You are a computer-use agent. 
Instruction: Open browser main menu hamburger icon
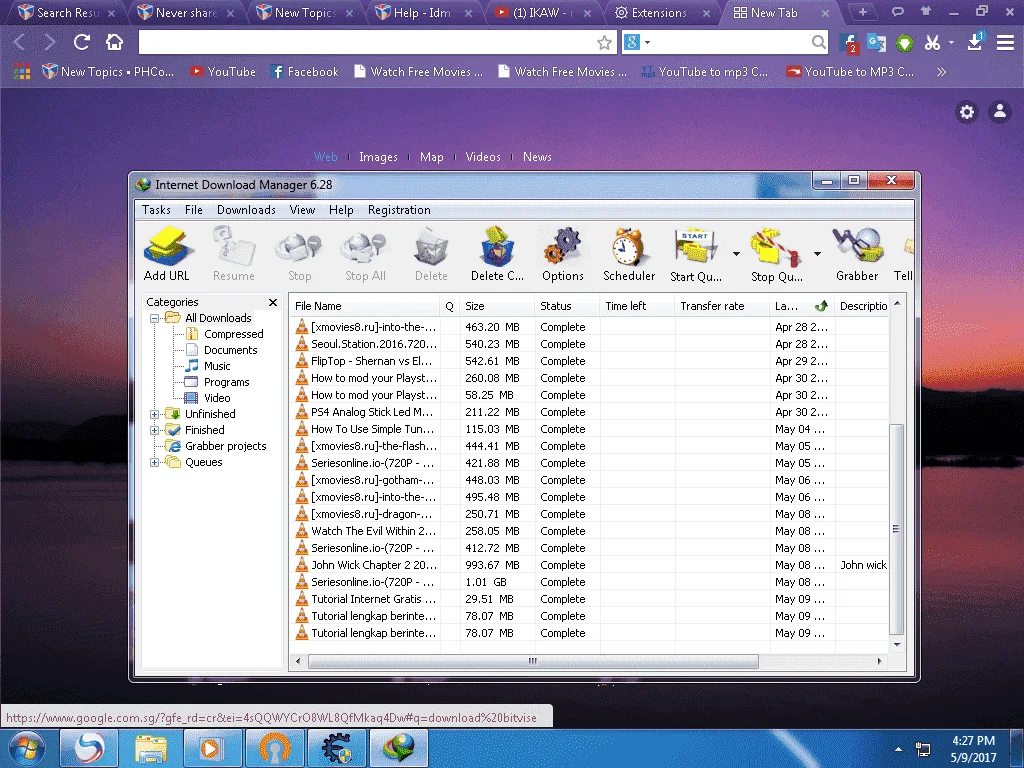pos(1005,42)
